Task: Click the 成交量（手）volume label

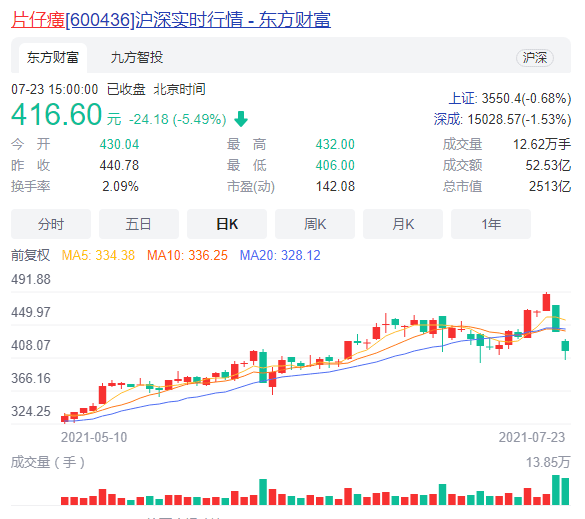Action: click(x=48, y=462)
